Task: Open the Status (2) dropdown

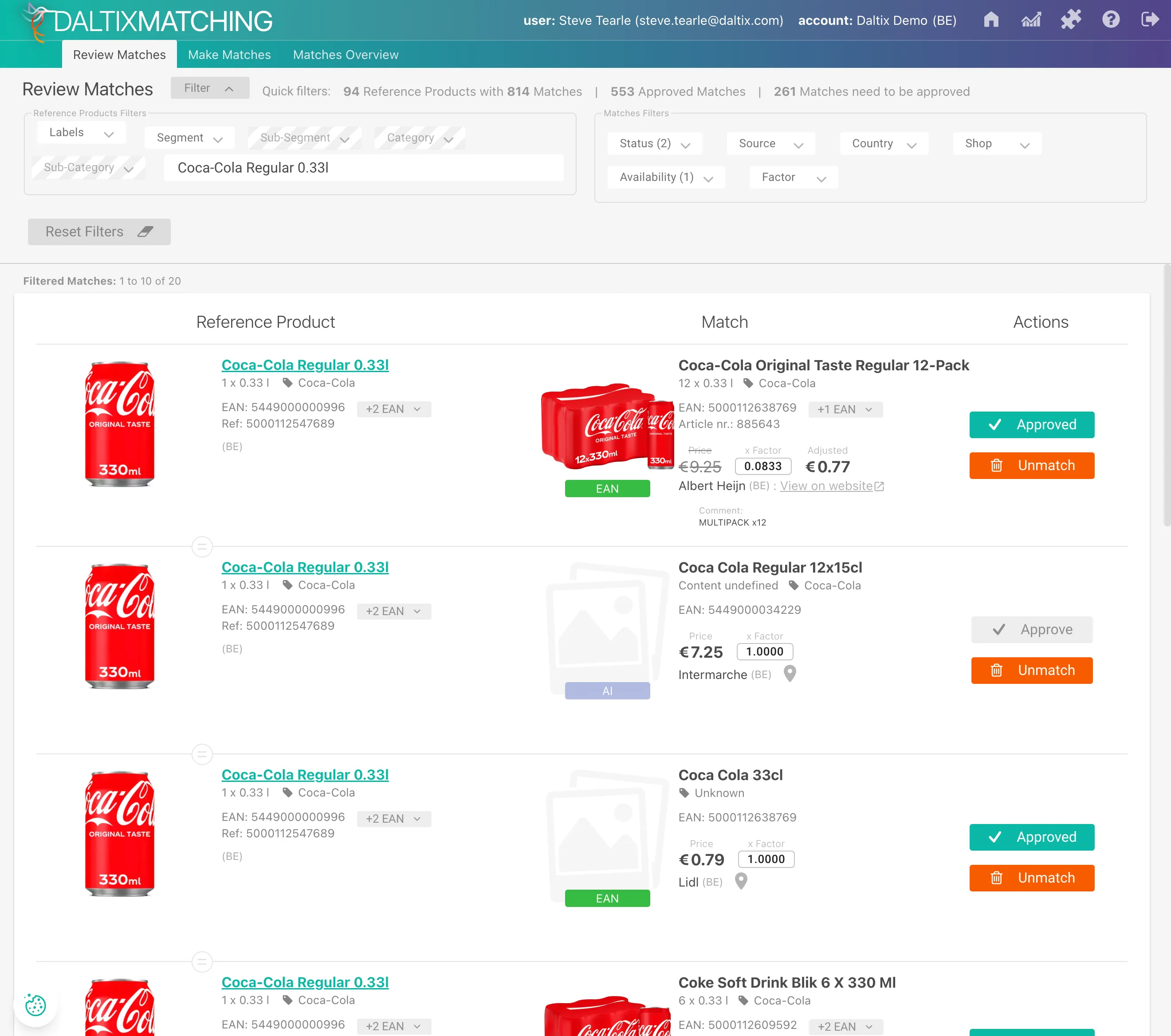Action: [655, 144]
